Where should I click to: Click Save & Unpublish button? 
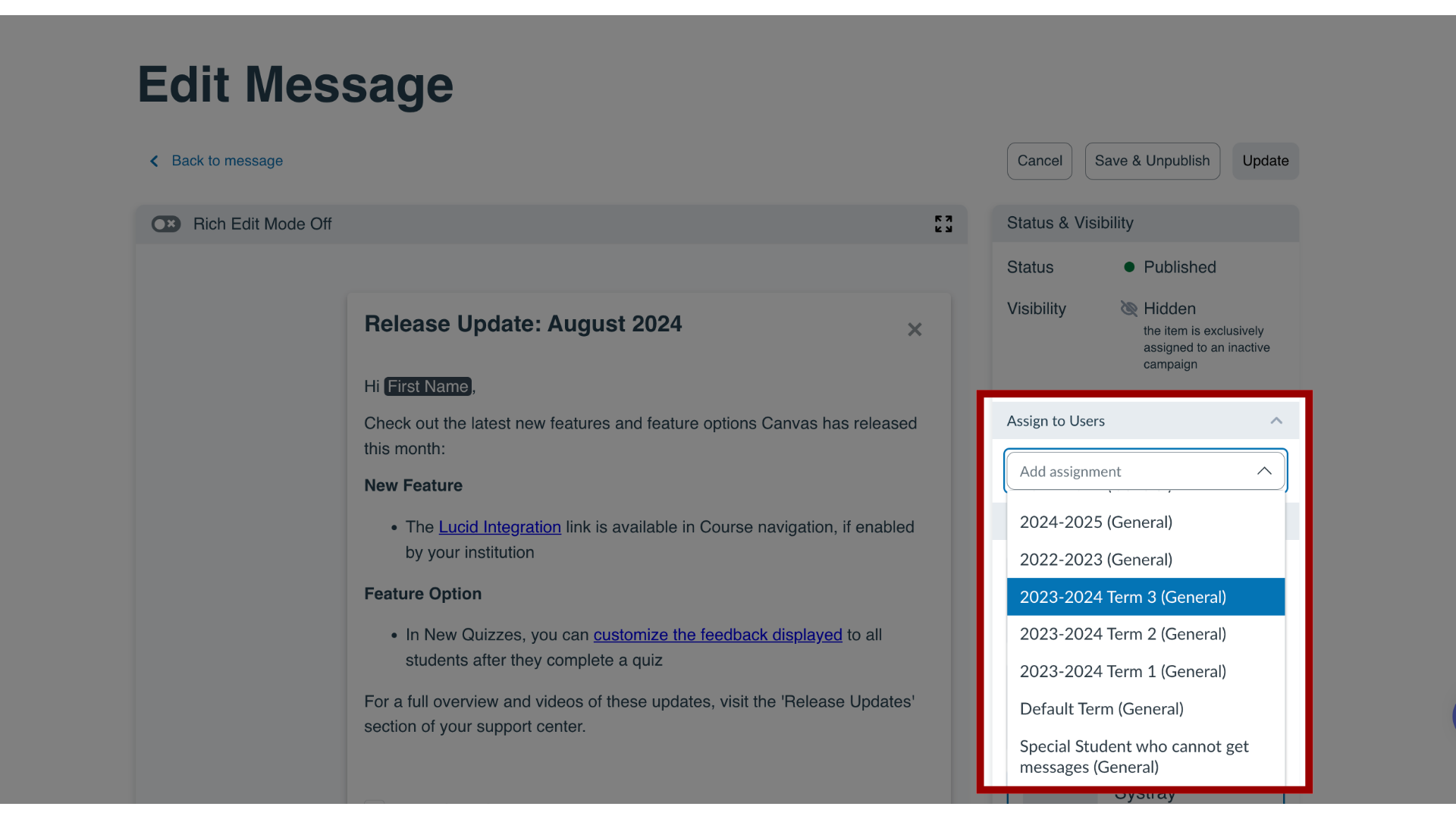point(1152,161)
